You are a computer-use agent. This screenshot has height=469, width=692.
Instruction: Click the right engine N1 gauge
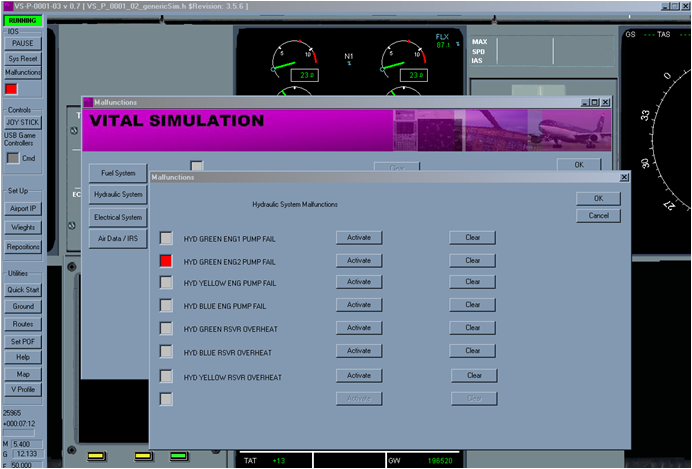point(404,61)
